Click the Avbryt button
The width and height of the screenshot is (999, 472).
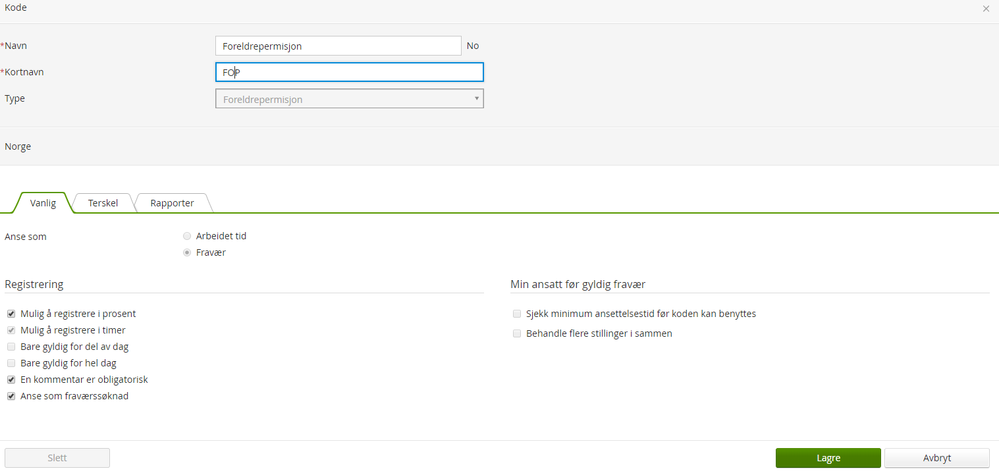(x=937, y=458)
